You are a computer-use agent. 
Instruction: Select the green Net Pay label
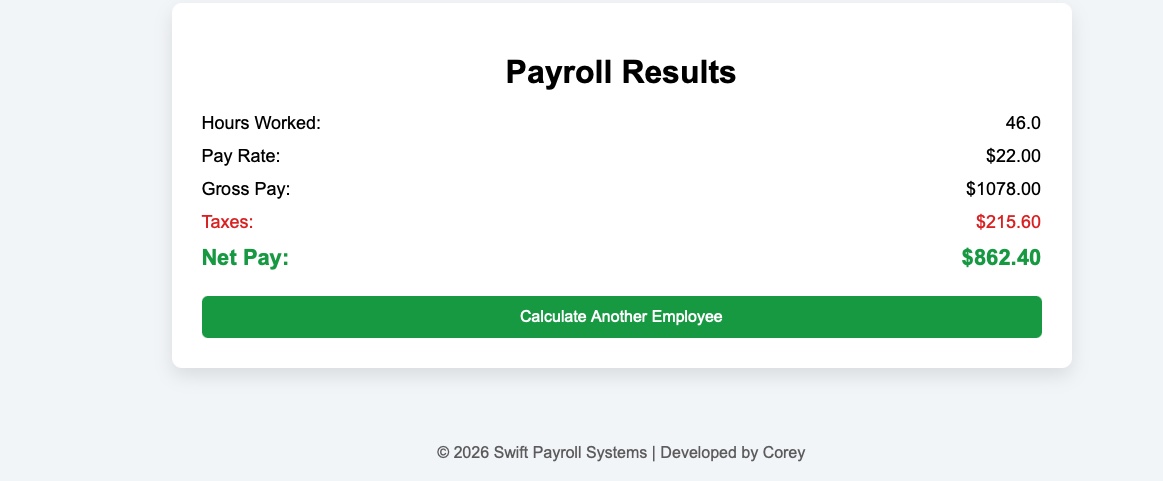(x=245, y=258)
